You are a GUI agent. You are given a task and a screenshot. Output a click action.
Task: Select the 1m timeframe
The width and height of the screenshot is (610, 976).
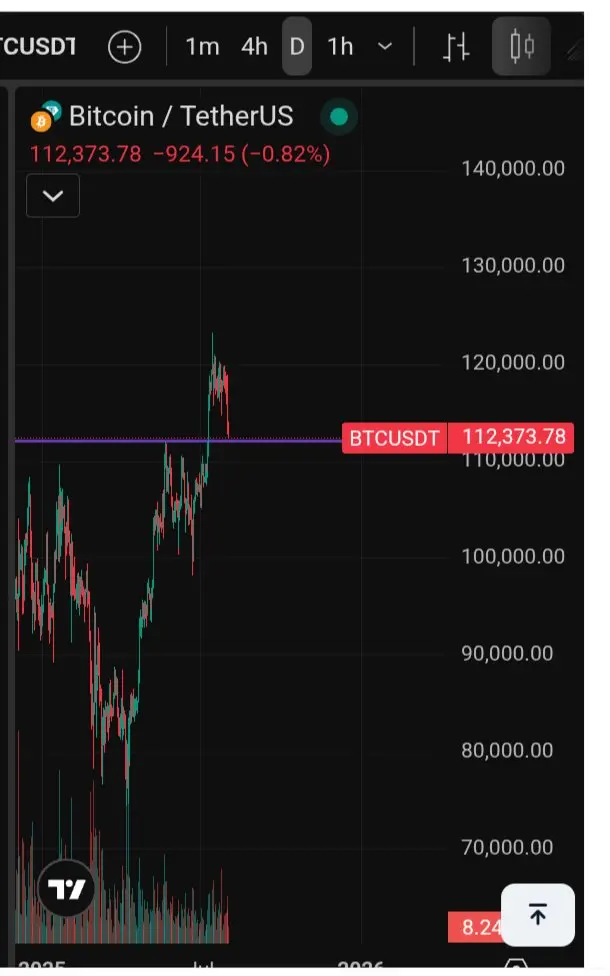point(202,47)
